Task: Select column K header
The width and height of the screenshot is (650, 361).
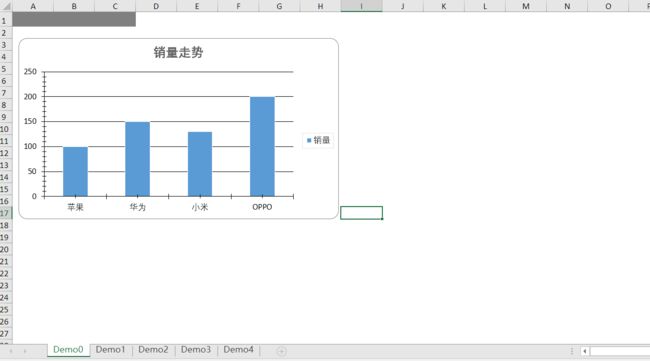Action: [444, 6]
